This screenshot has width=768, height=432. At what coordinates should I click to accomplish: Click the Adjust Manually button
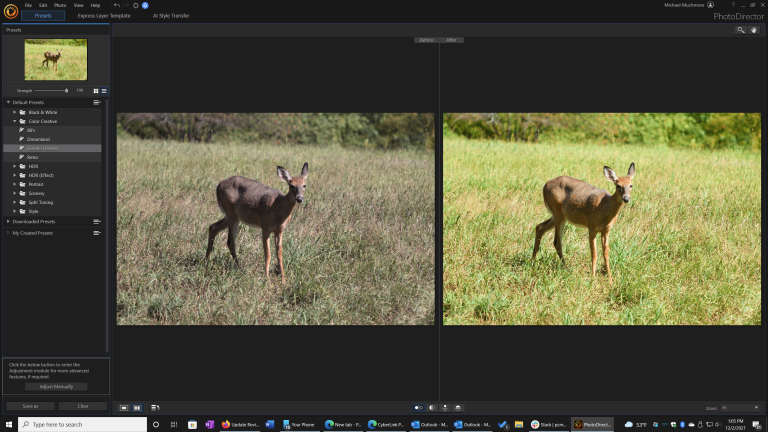(56, 386)
